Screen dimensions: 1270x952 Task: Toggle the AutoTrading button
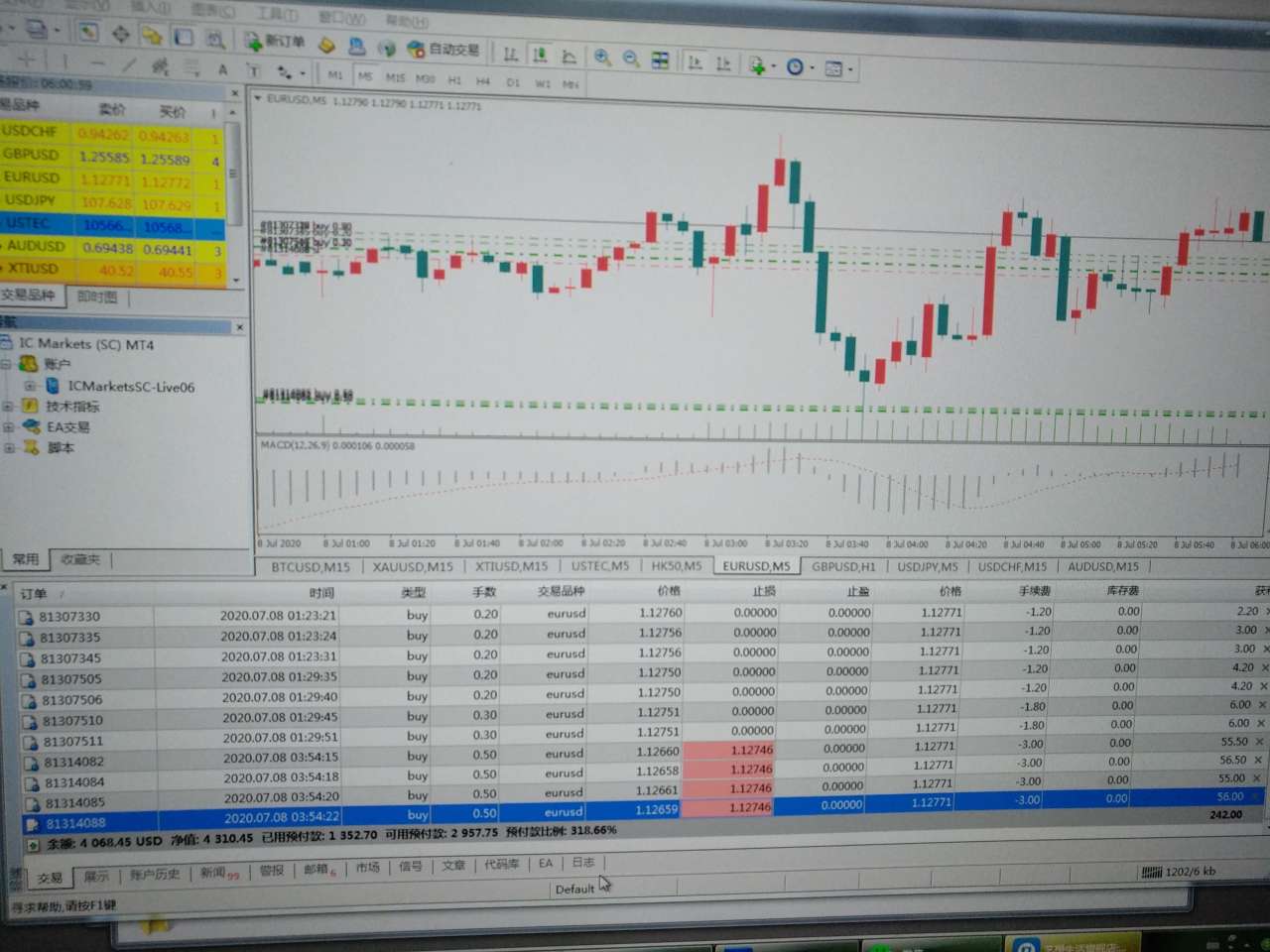443,48
